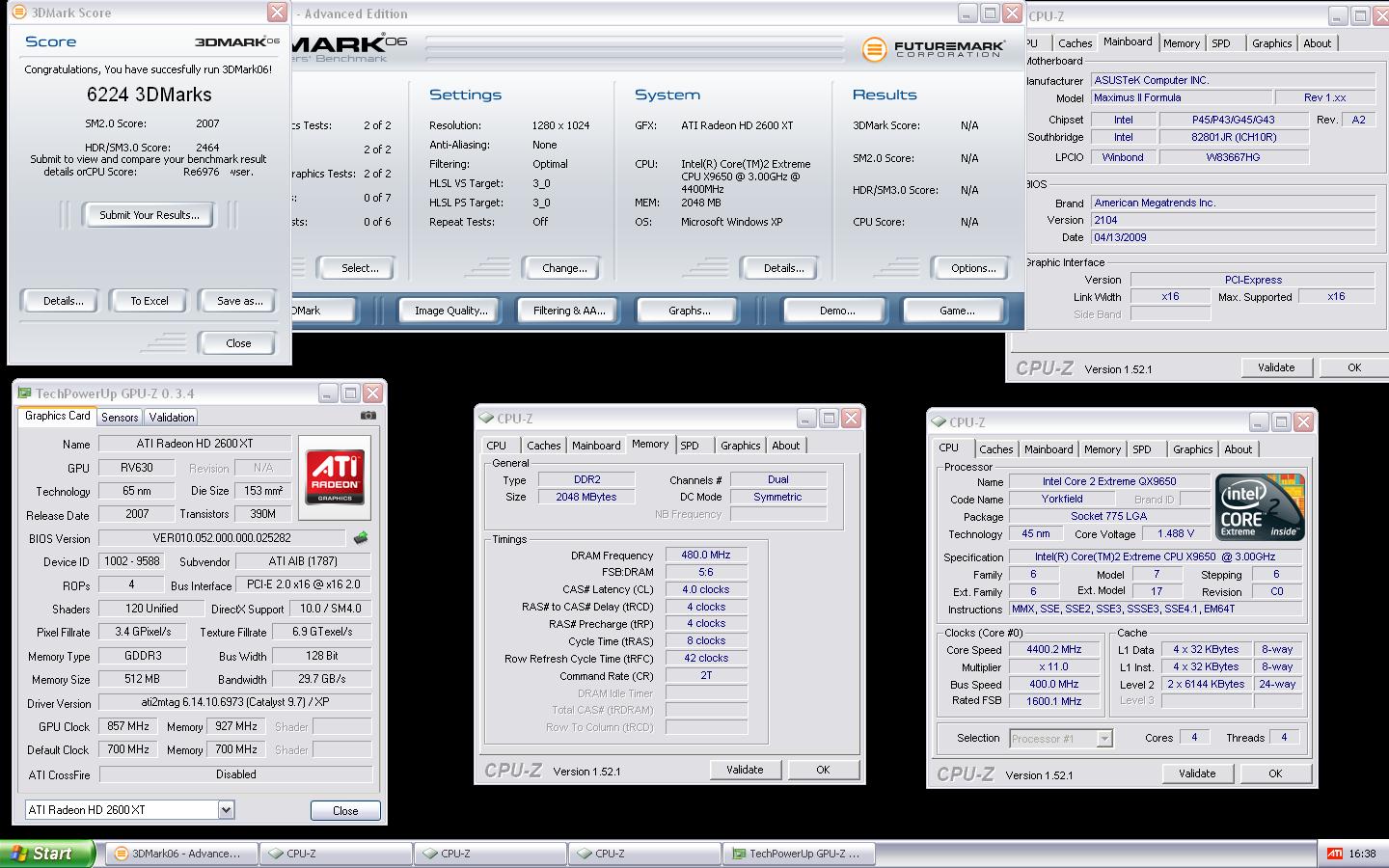Click the Core Voltage value 1.488 V
Image resolution: width=1389 pixels, height=868 pixels.
1175,533
